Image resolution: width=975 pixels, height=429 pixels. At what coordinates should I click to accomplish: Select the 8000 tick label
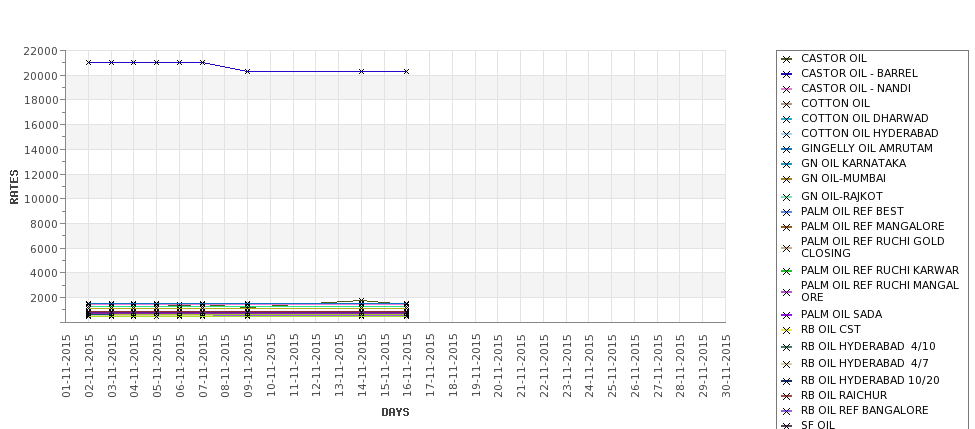pos(44,224)
